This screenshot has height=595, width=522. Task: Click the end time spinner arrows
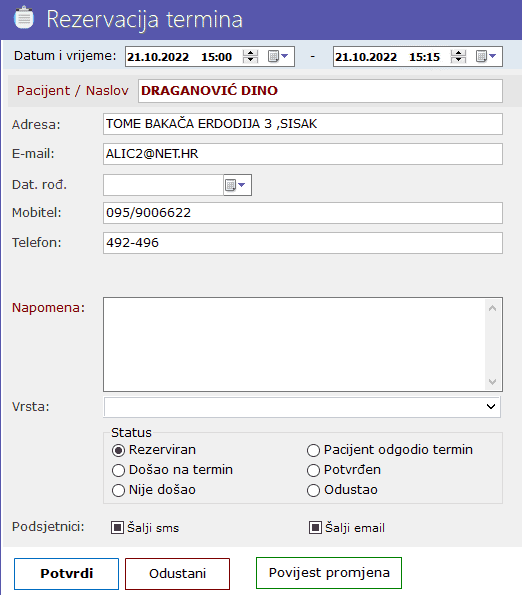pyautogui.click(x=458, y=57)
